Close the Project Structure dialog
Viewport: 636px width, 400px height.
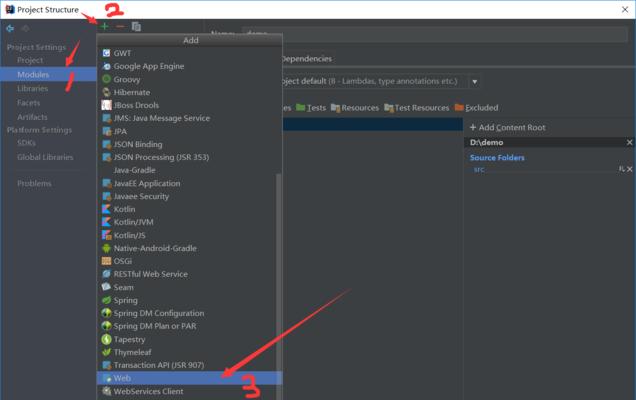[625, 9]
